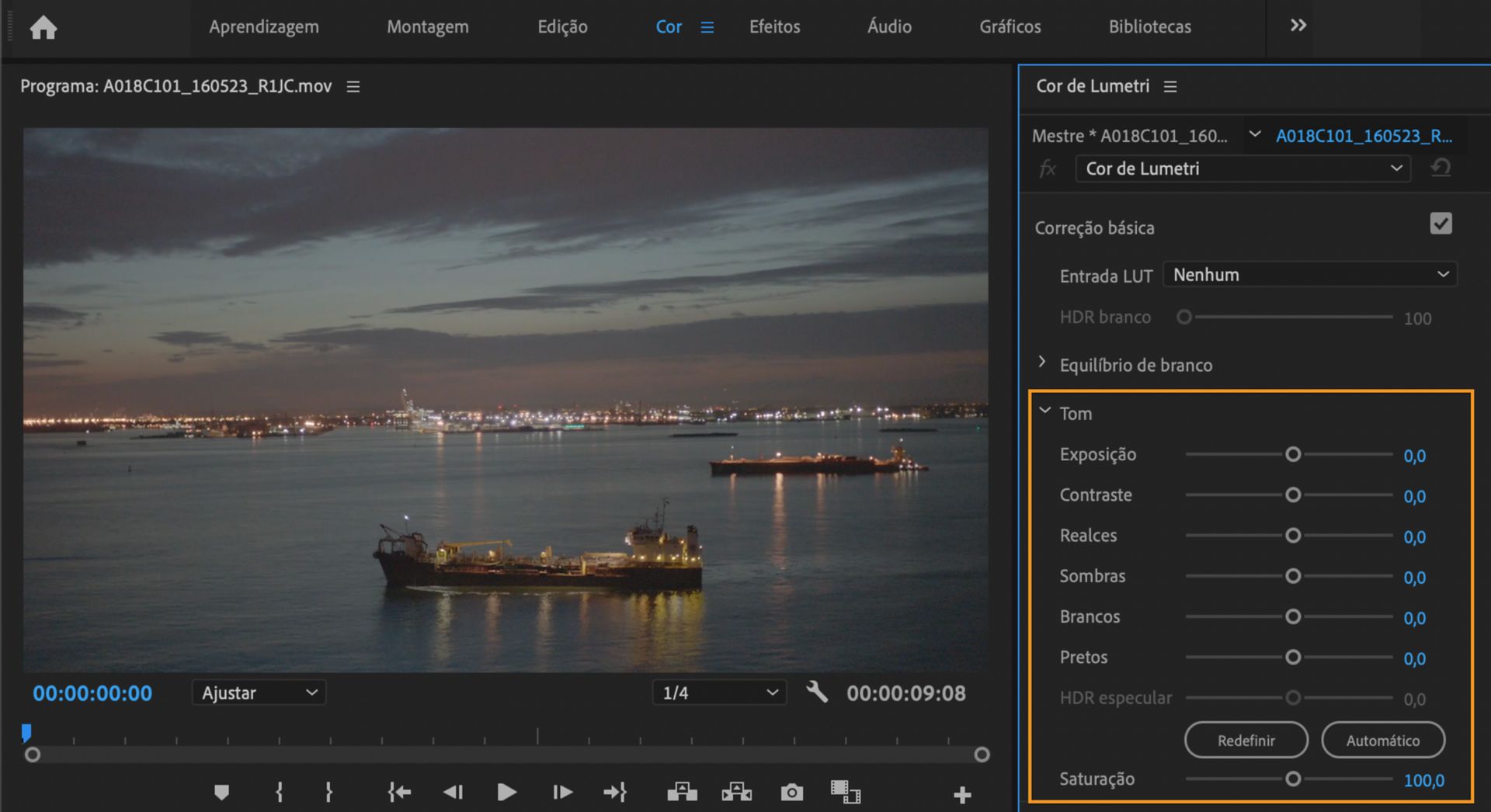Click the Automático button
The height and width of the screenshot is (812, 1491).
click(1382, 741)
